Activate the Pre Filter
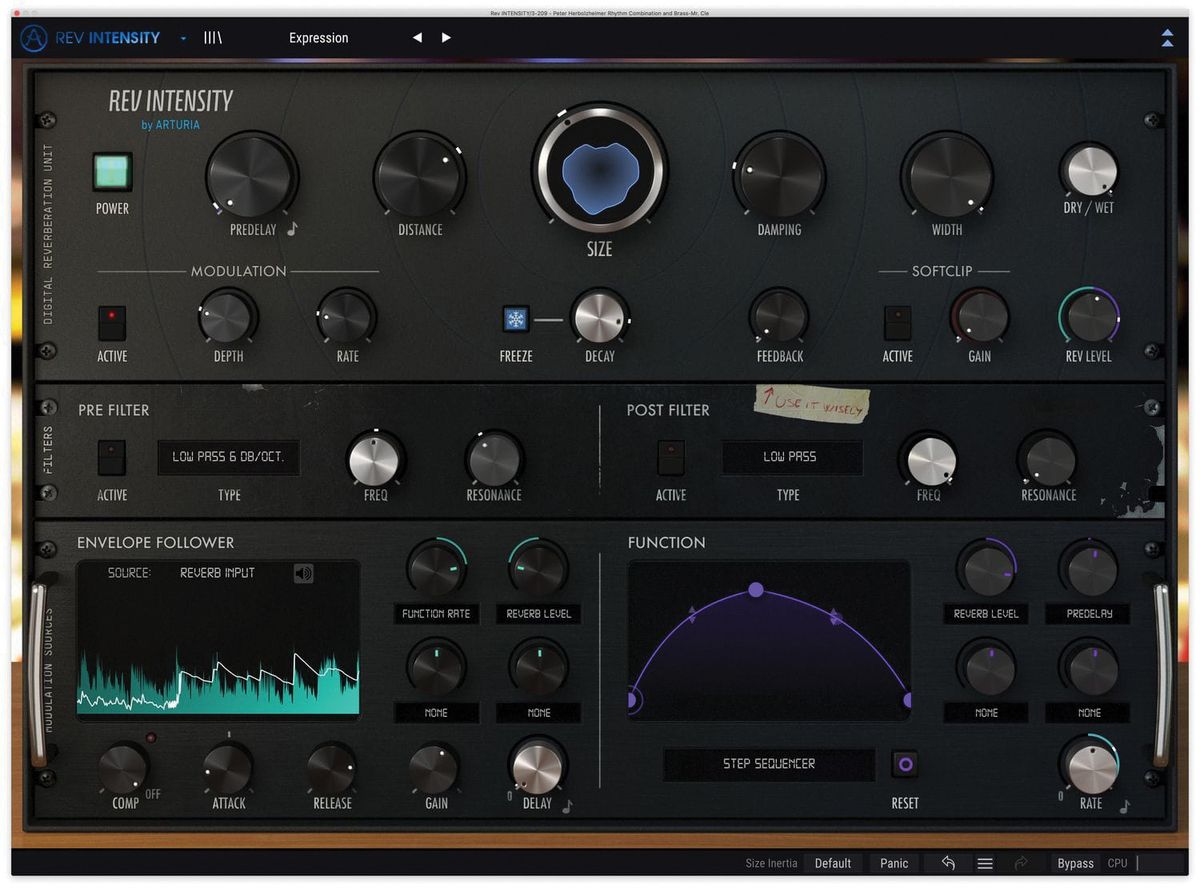Image resolution: width=1200 pixels, height=889 pixels. point(111,457)
